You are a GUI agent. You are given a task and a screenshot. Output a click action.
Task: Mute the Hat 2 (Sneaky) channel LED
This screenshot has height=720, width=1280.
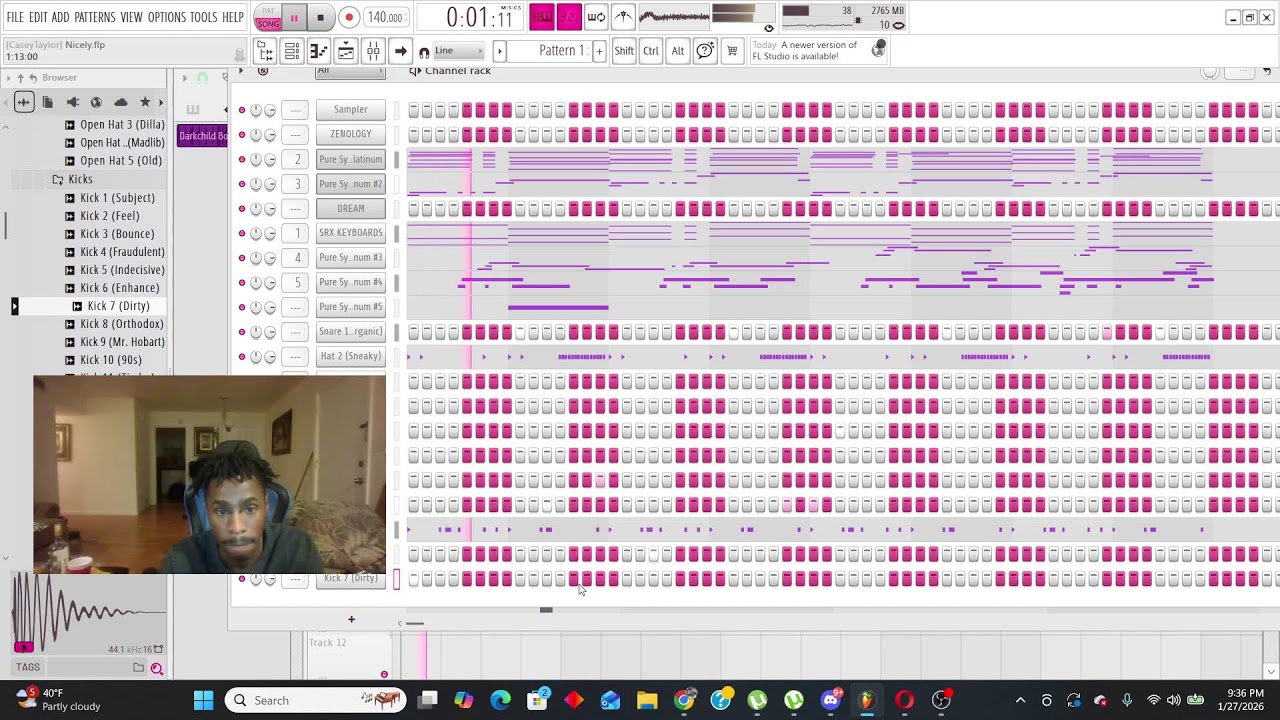(x=242, y=357)
